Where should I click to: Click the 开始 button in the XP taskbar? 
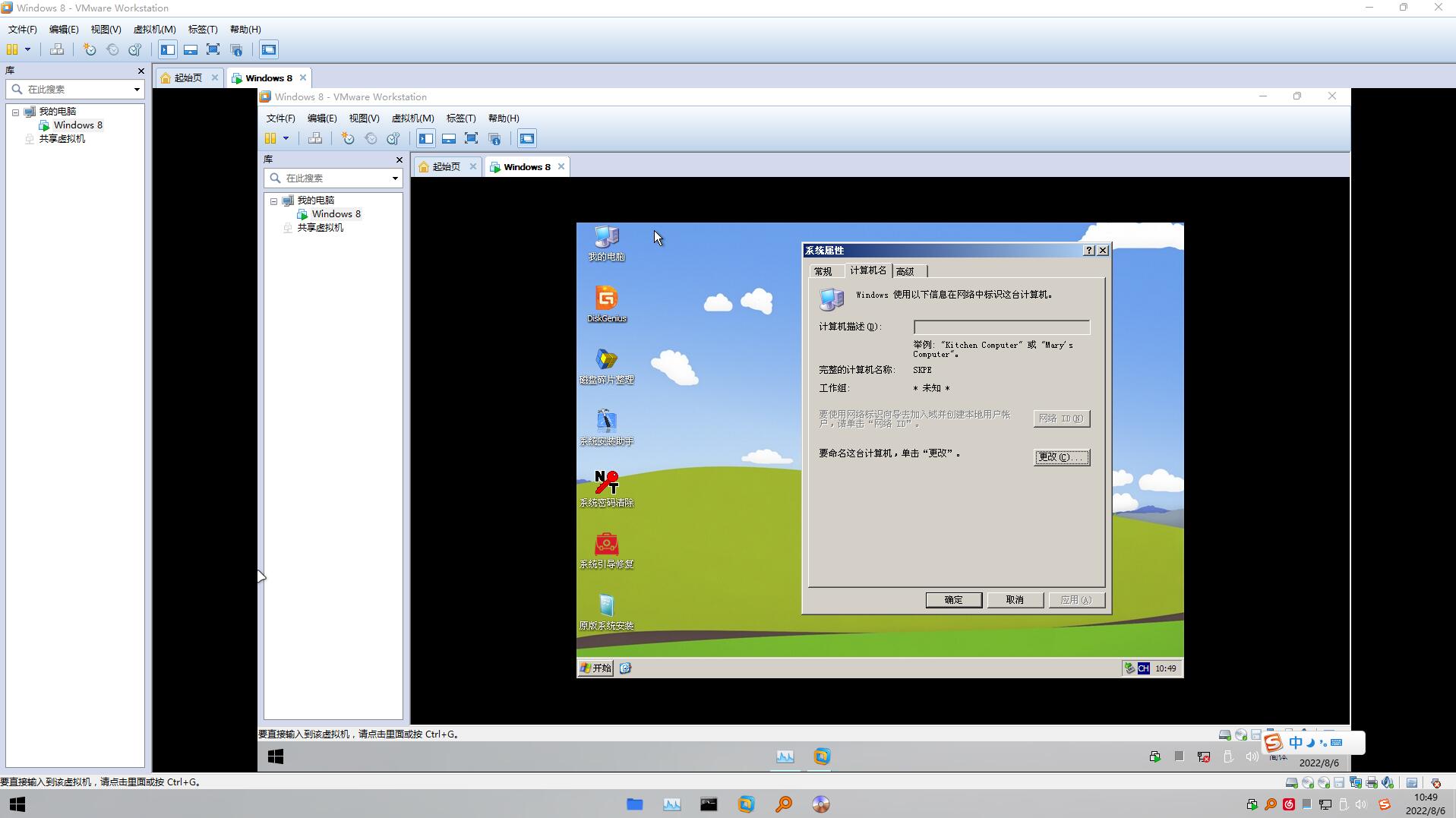[x=595, y=668]
